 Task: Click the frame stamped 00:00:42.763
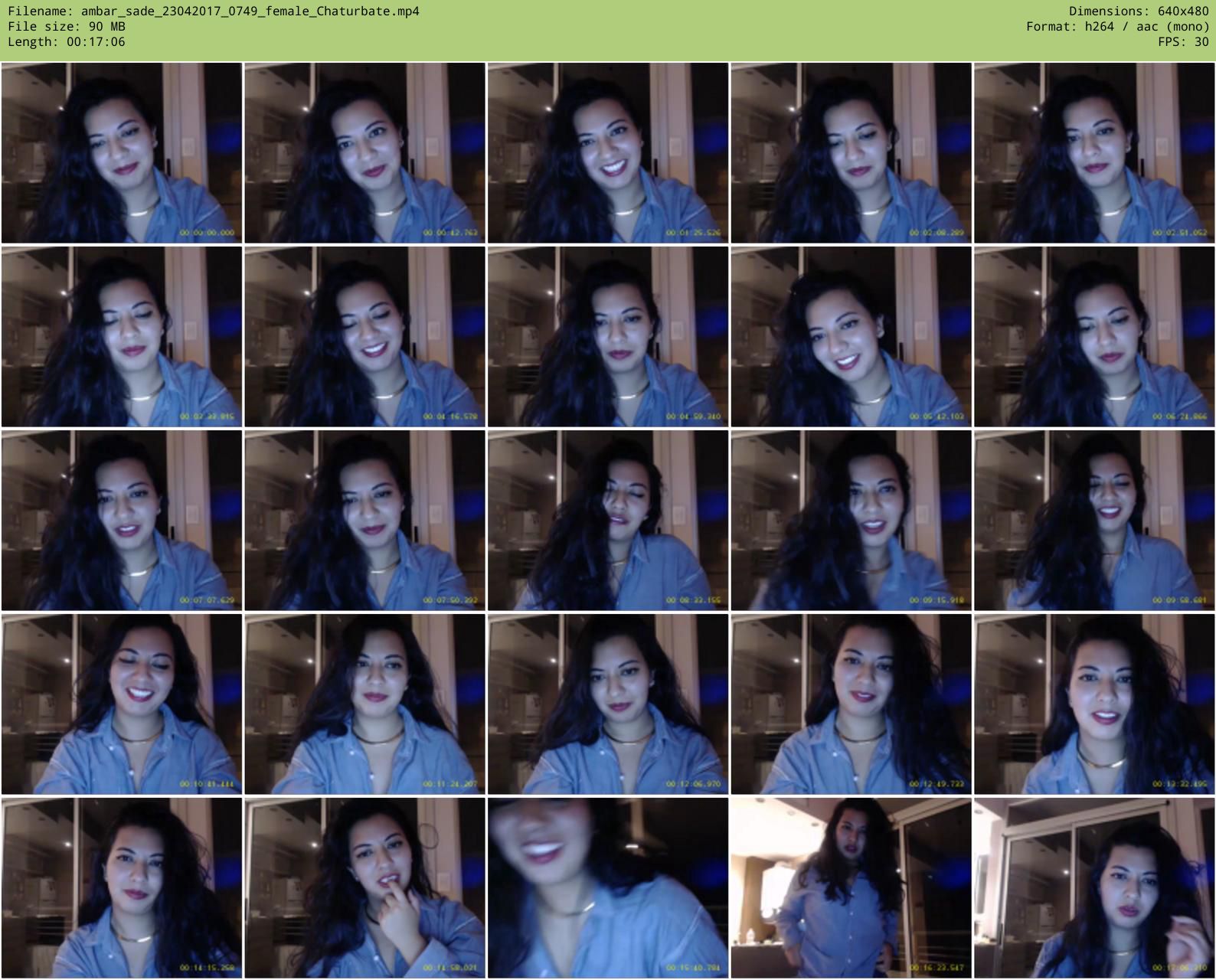[364, 153]
